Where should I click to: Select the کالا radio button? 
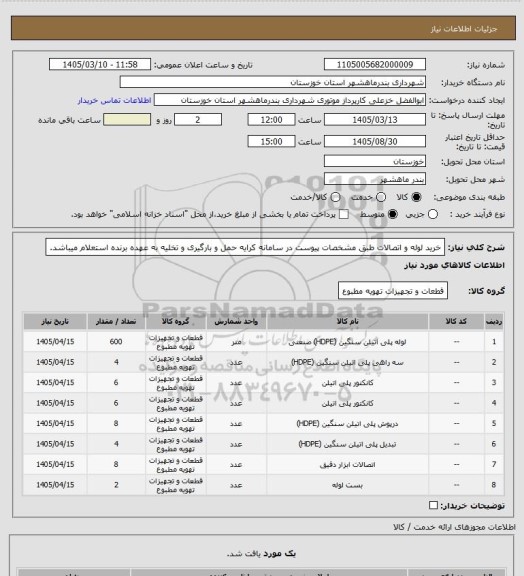click(416, 197)
